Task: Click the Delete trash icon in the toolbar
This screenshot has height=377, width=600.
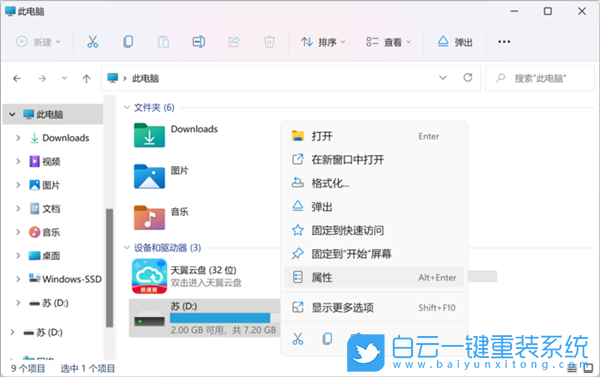Action: tap(269, 41)
